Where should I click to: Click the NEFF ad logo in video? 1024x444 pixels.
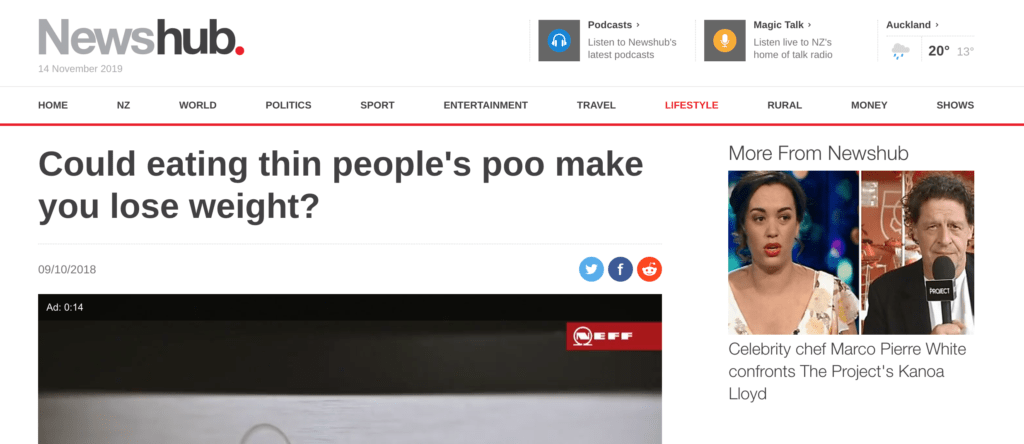point(614,336)
